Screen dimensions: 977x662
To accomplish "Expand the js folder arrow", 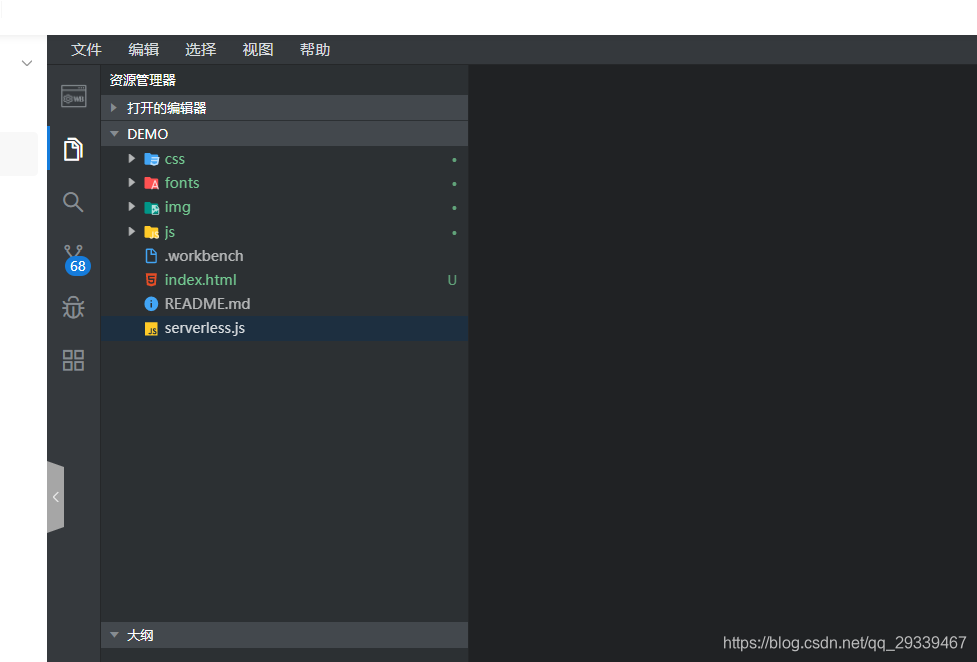I will pos(131,231).
